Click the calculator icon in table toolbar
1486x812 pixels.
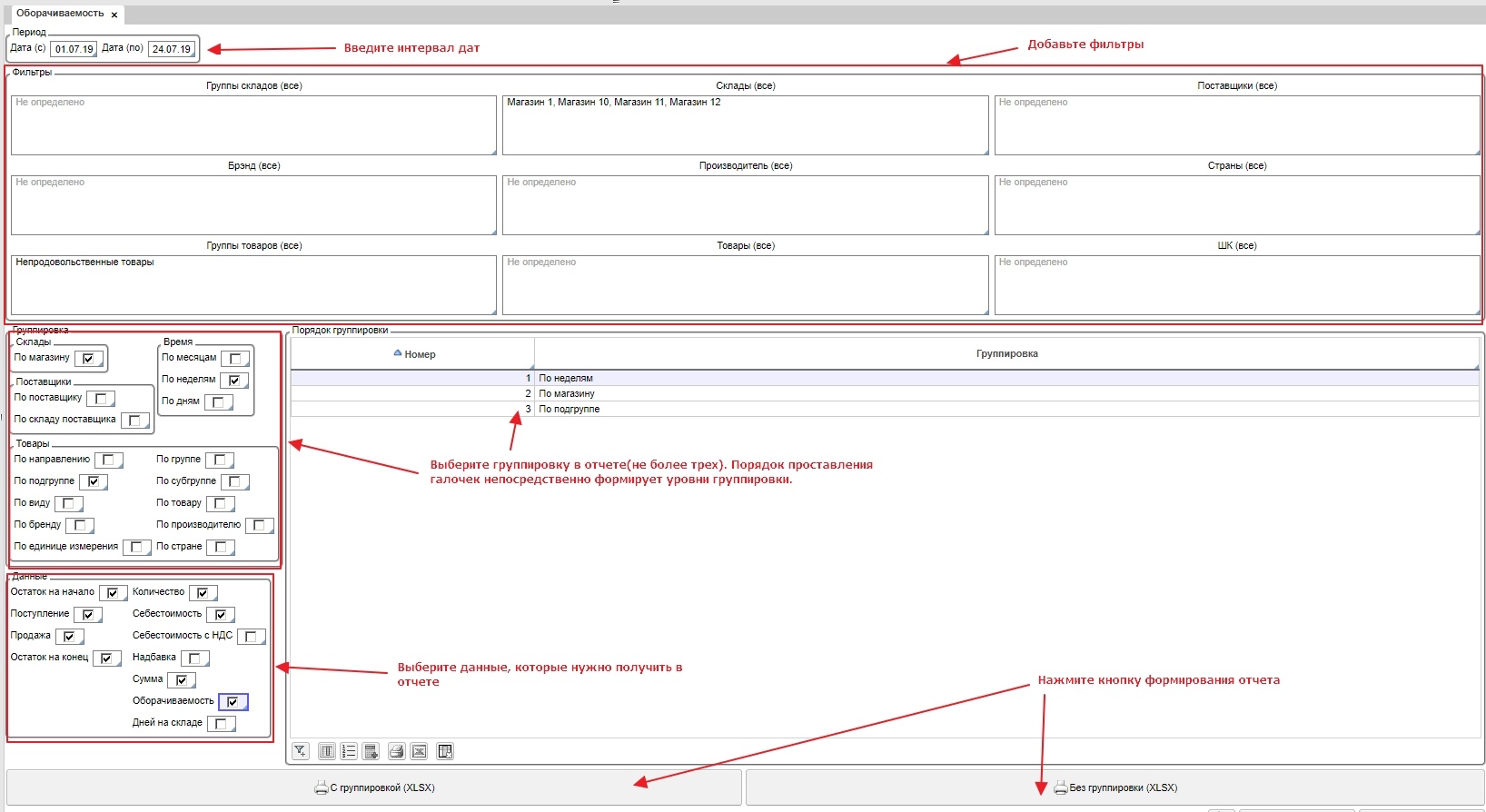point(371,751)
